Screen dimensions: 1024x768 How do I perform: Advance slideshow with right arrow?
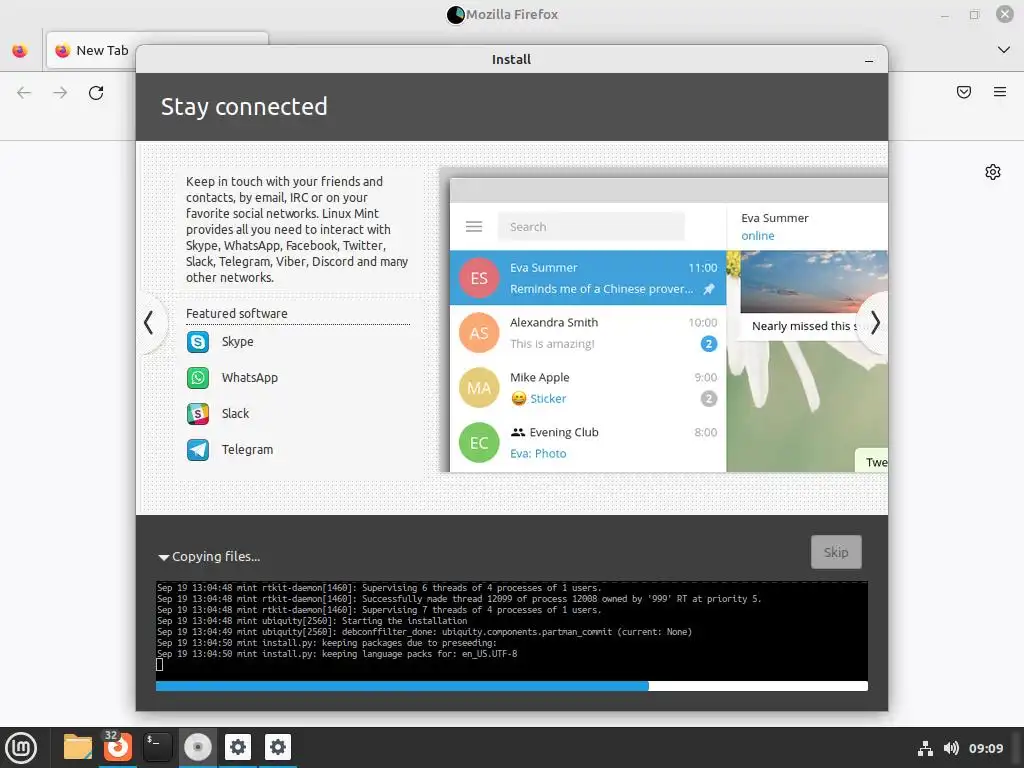pos(875,323)
